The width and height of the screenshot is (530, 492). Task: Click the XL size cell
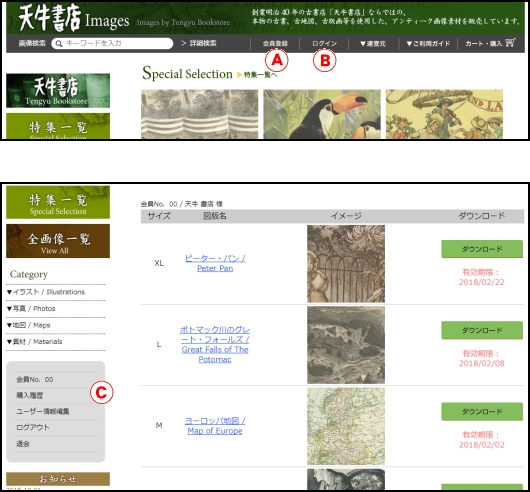(x=159, y=263)
